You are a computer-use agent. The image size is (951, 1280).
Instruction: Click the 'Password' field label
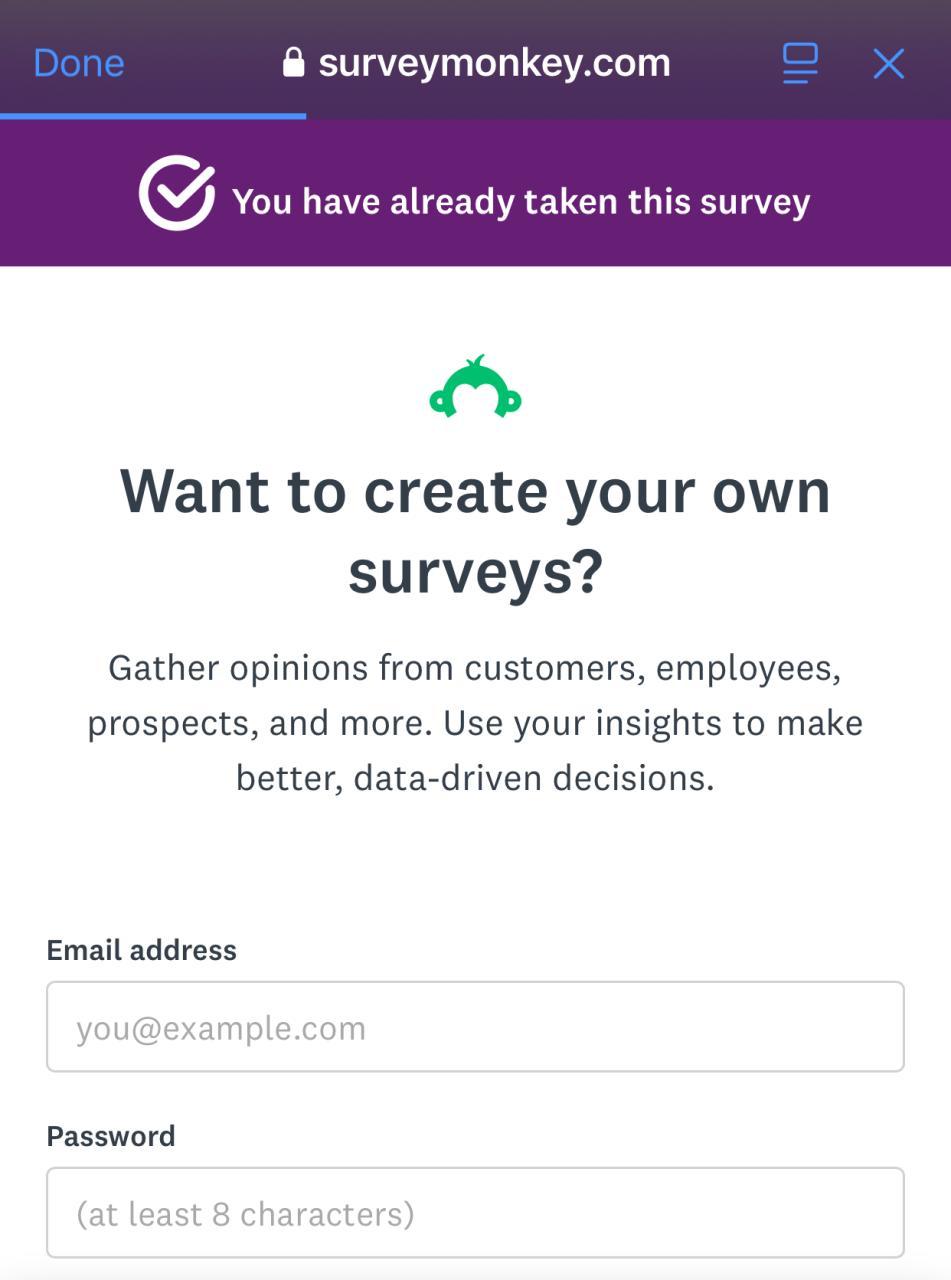tap(111, 1136)
